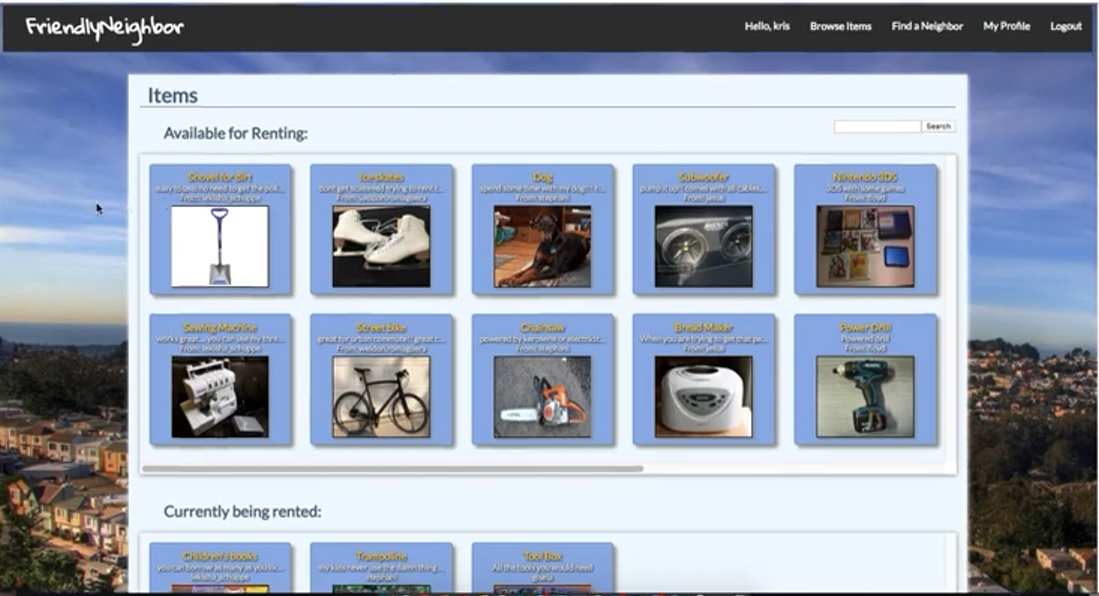Click the owner line on the Ice skates card
Screen dimensions: 1099x596
(381, 198)
